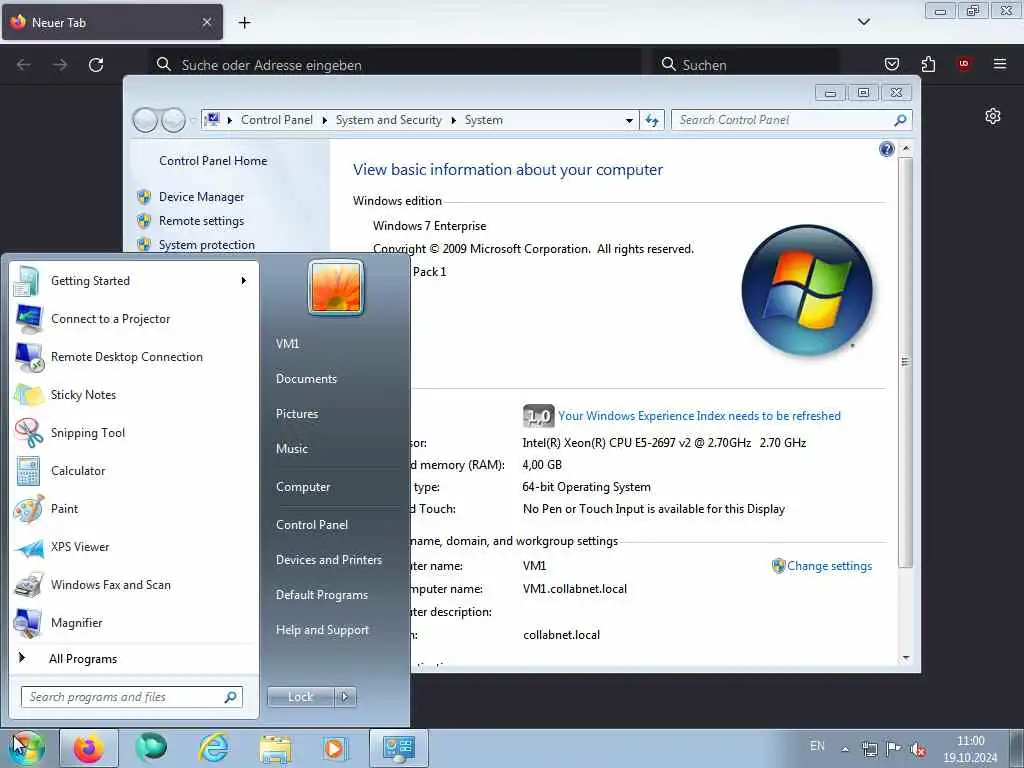This screenshot has width=1024, height=768.
Task: Focus the Search programs and files box
Action: coord(131,697)
